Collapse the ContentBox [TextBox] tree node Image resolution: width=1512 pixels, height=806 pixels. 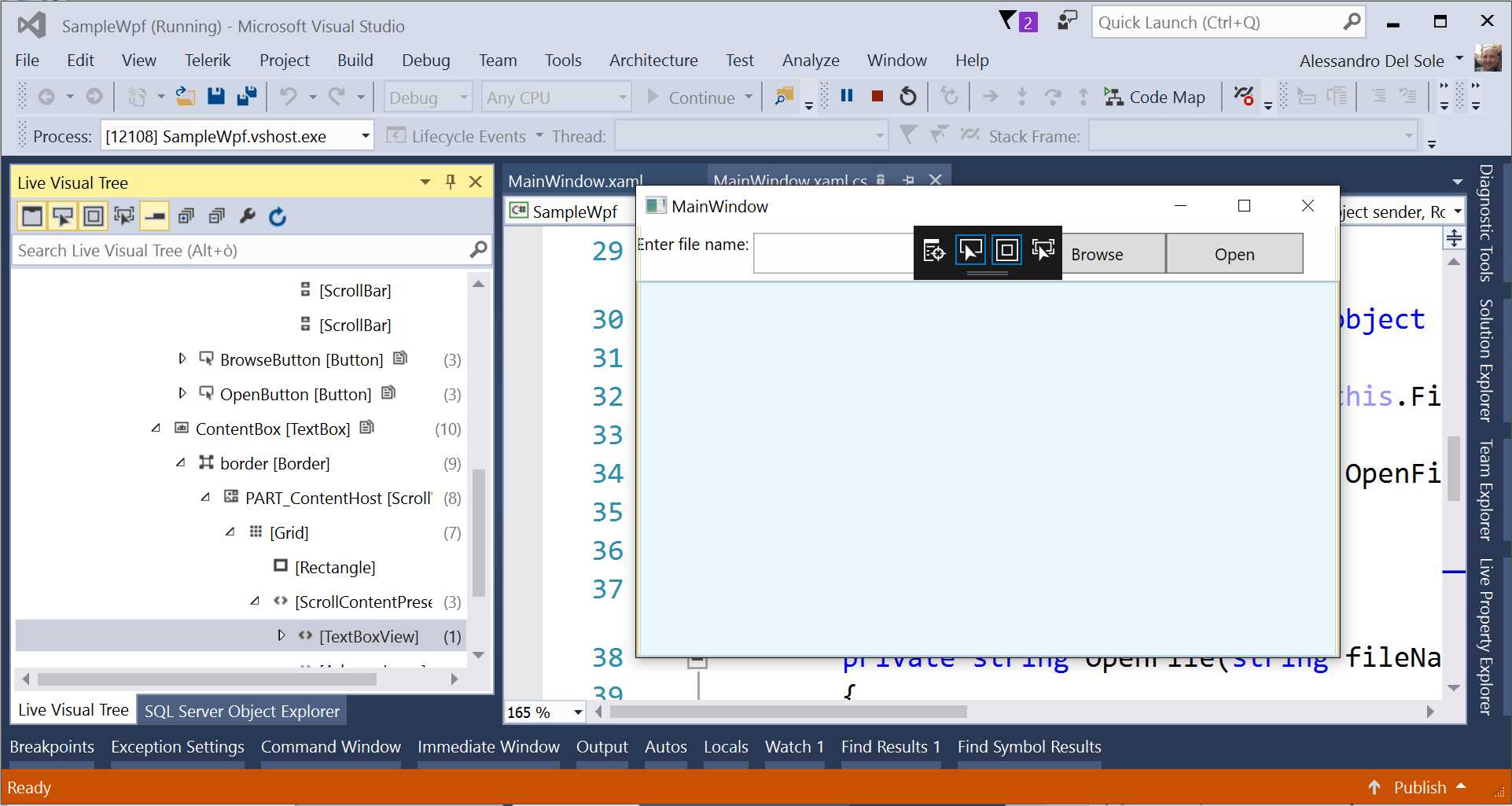click(156, 428)
